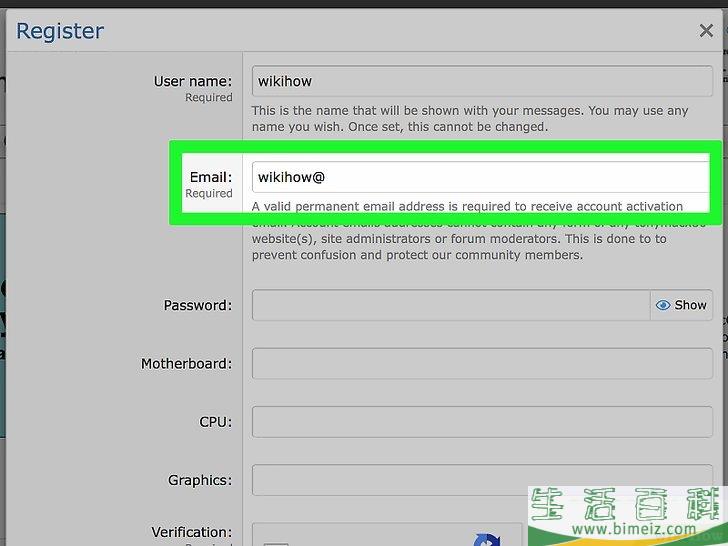Viewport: 728px width, 546px height.
Task: Click the 'Motherboard:' label
Action: point(186,364)
